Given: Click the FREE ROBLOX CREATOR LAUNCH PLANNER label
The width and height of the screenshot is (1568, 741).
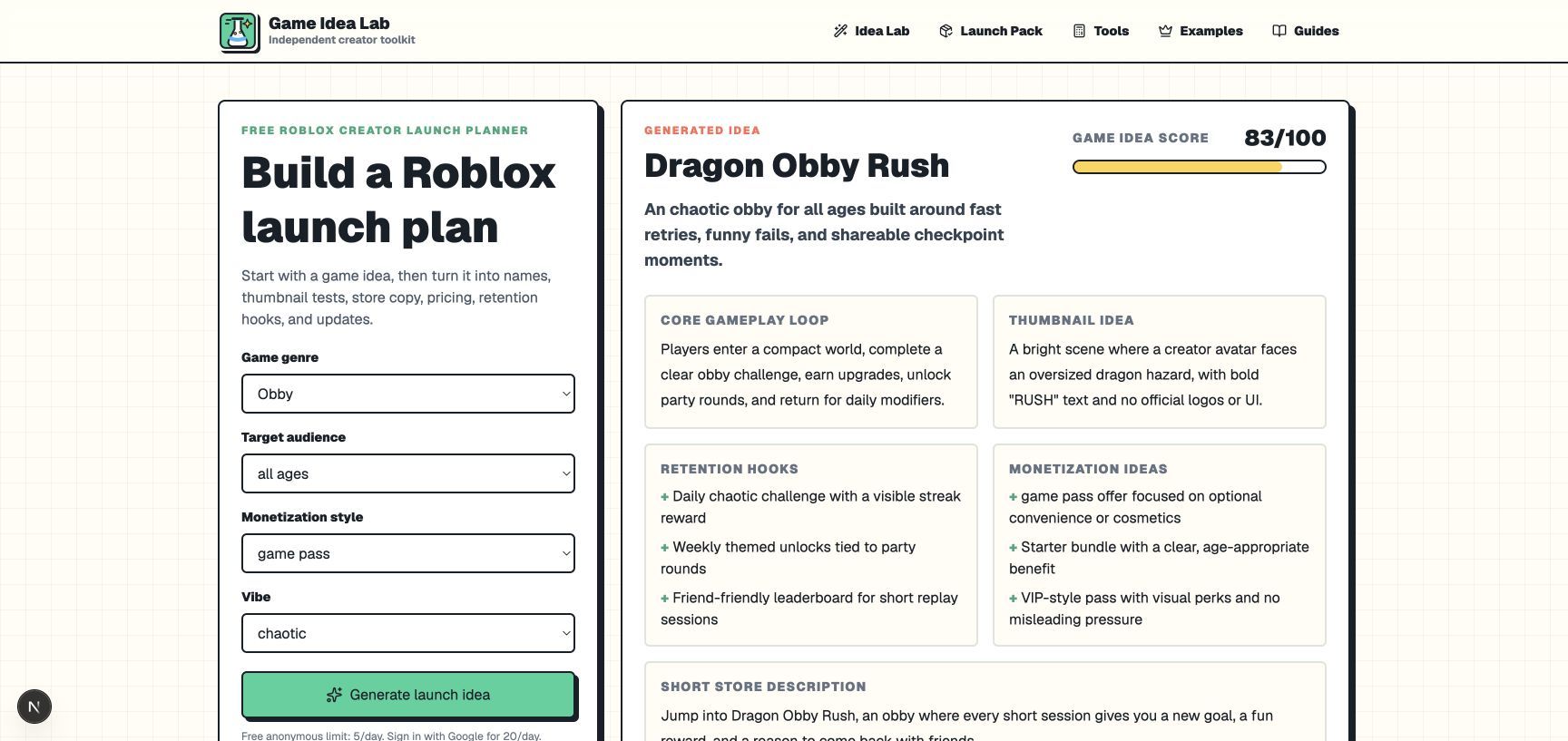Looking at the screenshot, I should click(x=385, y=131).
